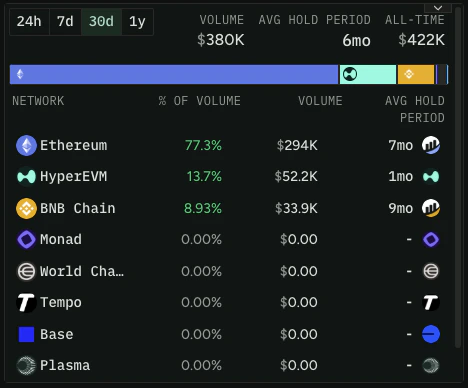
Task: Click the Ethereum network logo icon
Action: 26,146
